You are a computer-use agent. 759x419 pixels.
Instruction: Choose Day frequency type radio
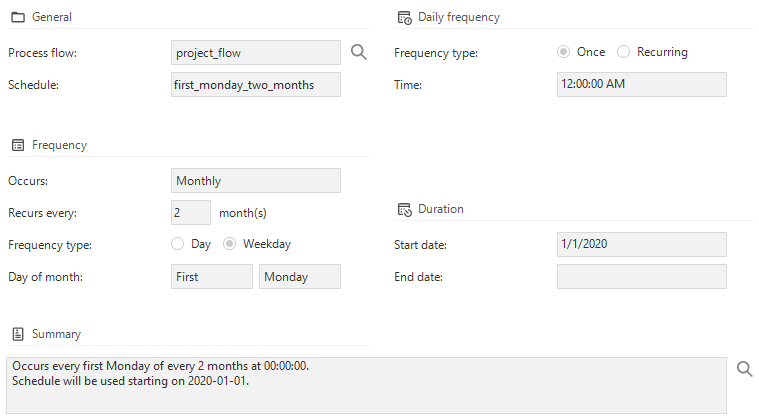pyautogui.click(x=178, y=244)
